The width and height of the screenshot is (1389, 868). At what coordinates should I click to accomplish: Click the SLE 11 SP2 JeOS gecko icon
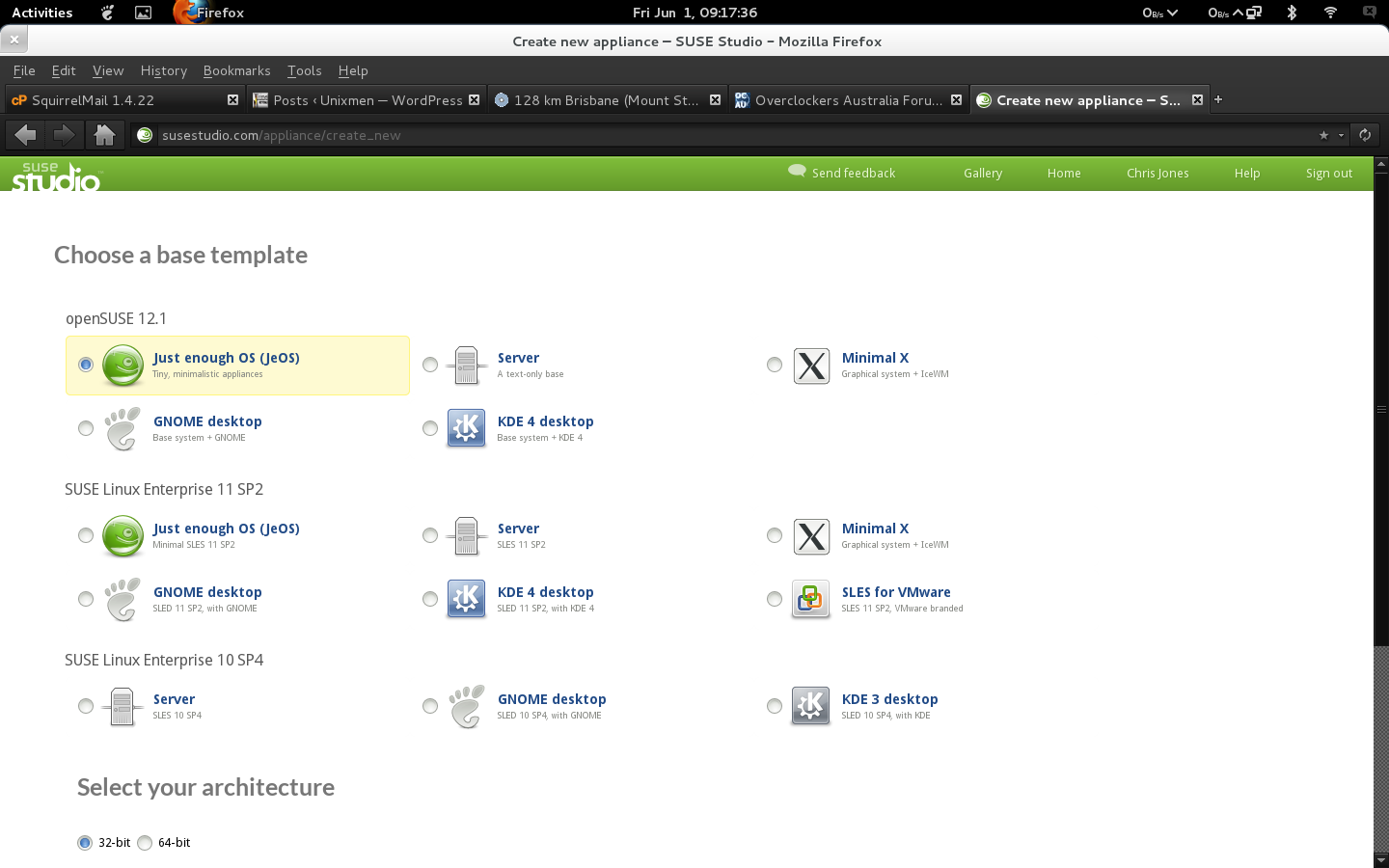click(x=123, y=536)
